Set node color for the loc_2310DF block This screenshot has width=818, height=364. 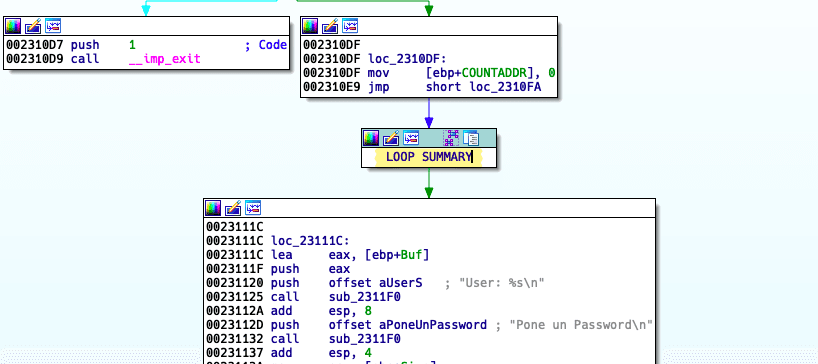pos(310,26)
